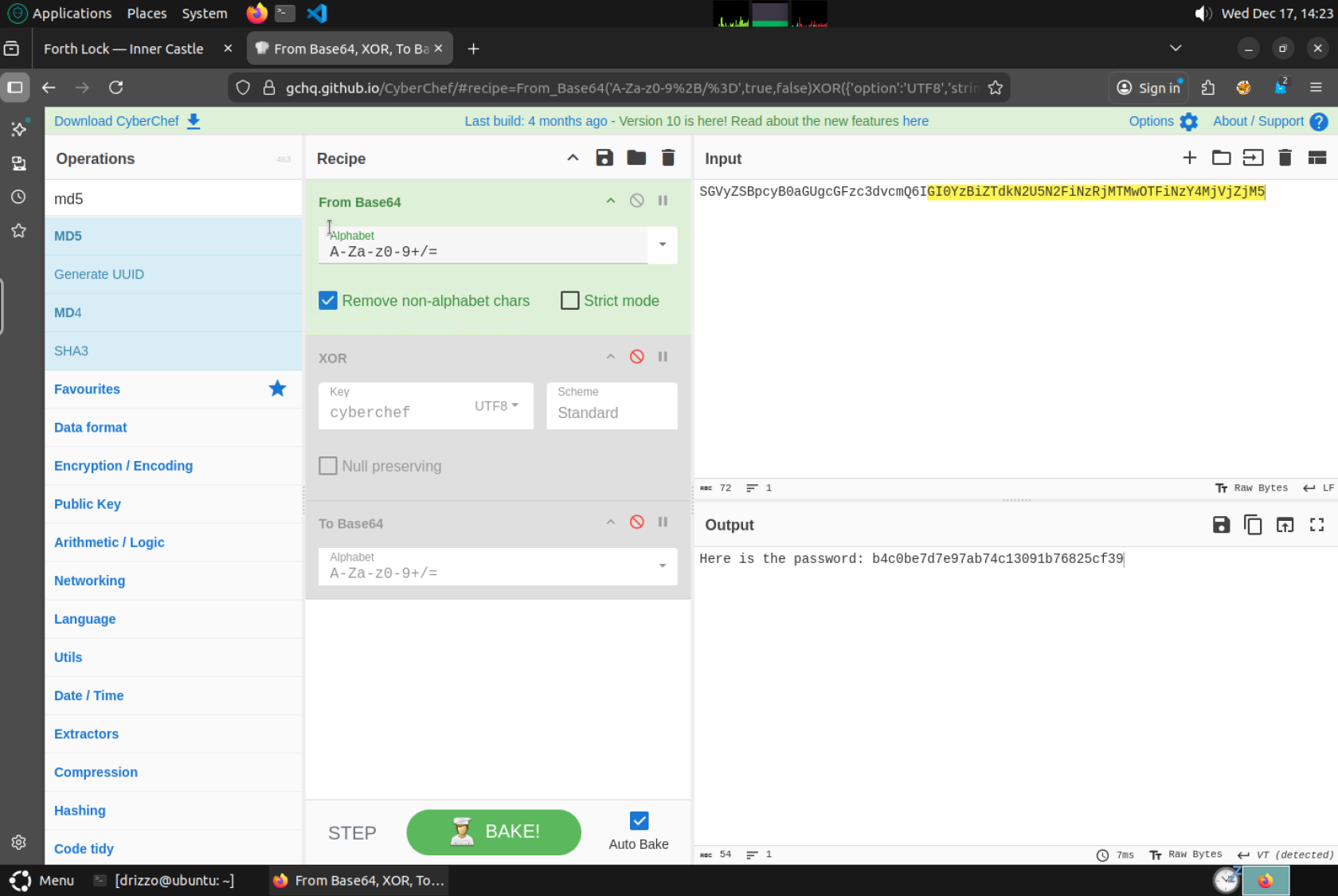Open the Favourites category
This screenshot has width=1338, height=896.
[174, 389]
